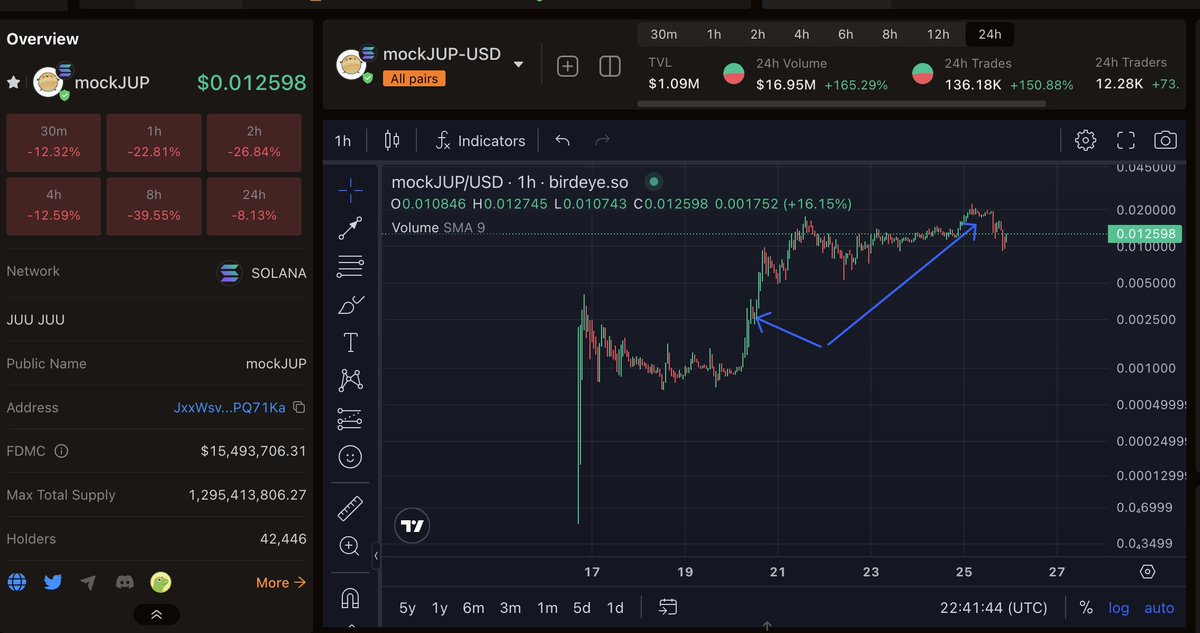Select the Text annotation tool
This screenshot has height=633, width=1200.
350,343
